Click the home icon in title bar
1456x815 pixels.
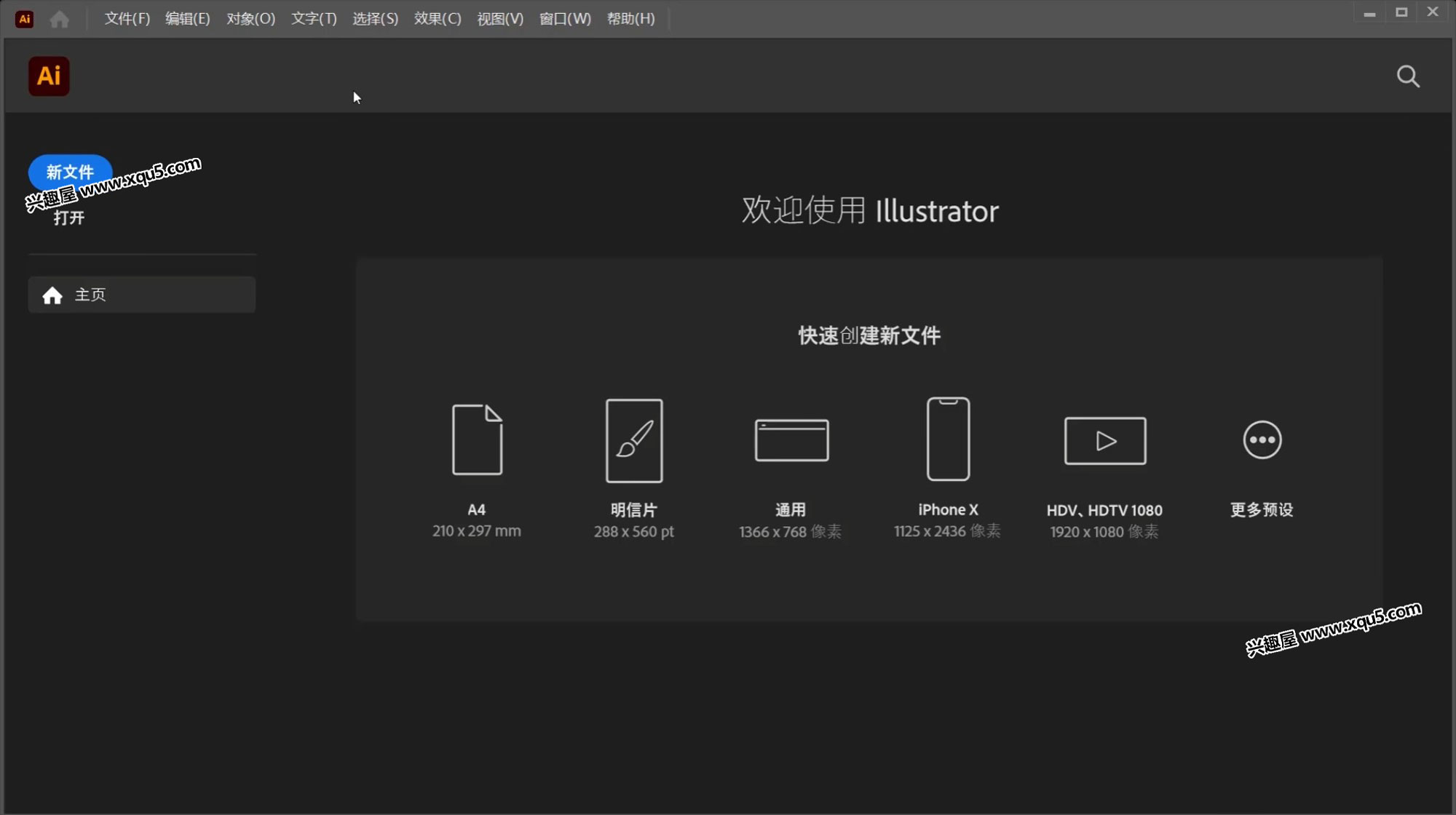[x=60, y=19]
